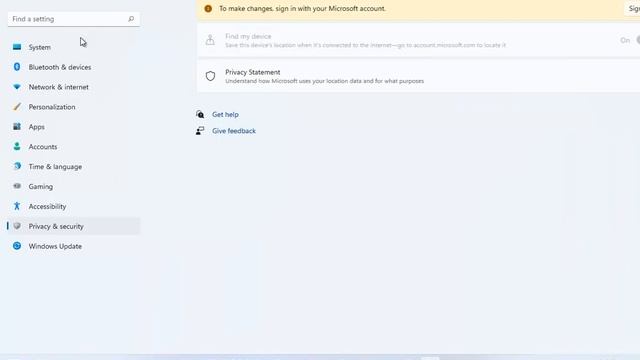The height and width of the screenshot is (360, 640).
Task: Select Personalization in sidebar
Action: (x=73, y=107)
